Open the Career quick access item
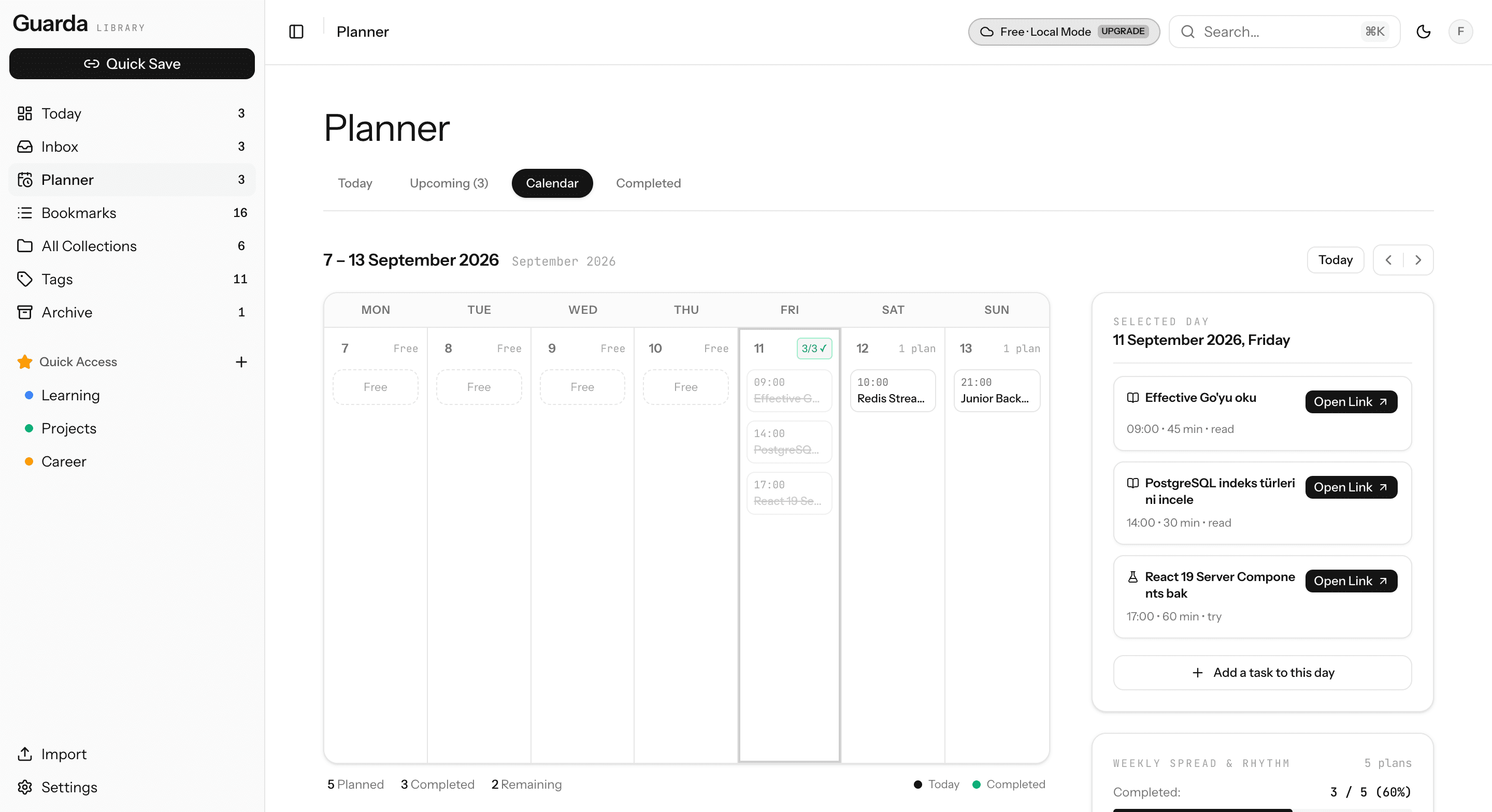 click(132, 461)
